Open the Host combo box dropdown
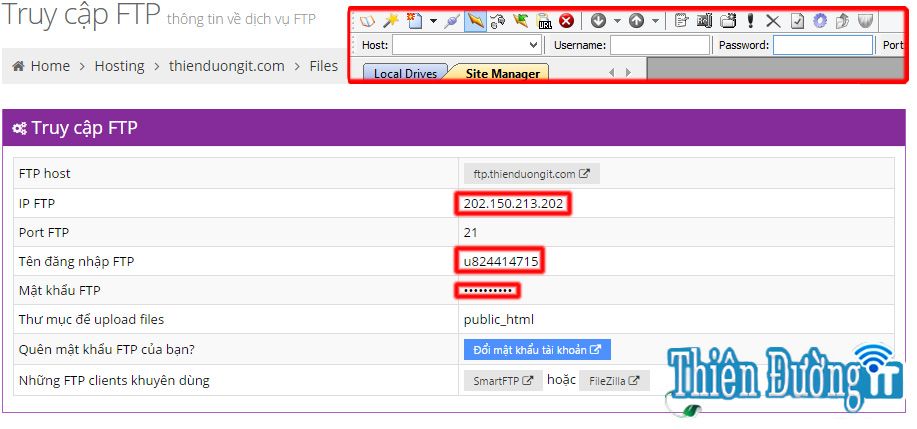 coord(532,45)
